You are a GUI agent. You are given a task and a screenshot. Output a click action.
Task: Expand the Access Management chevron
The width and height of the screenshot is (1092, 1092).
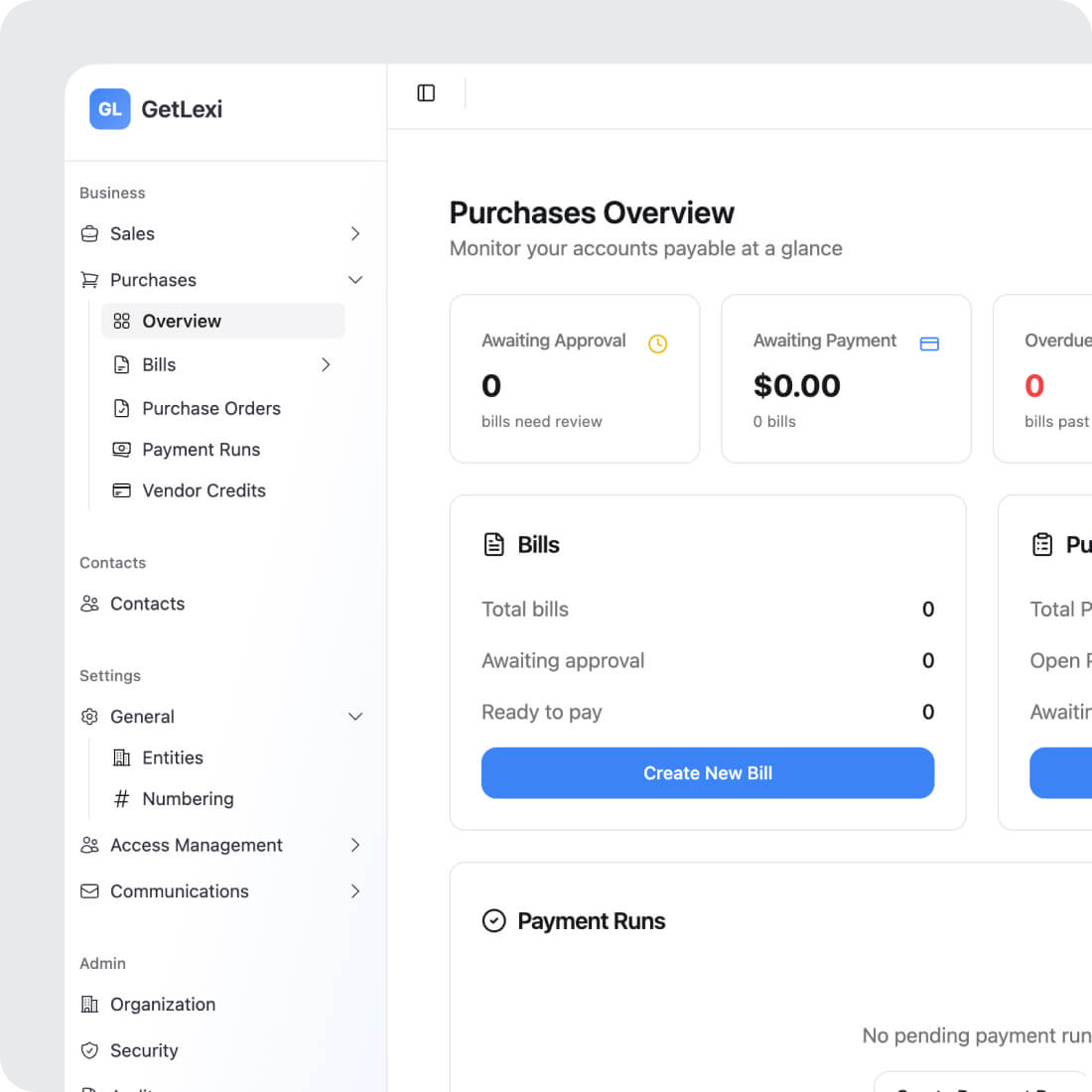click(355, 845)
